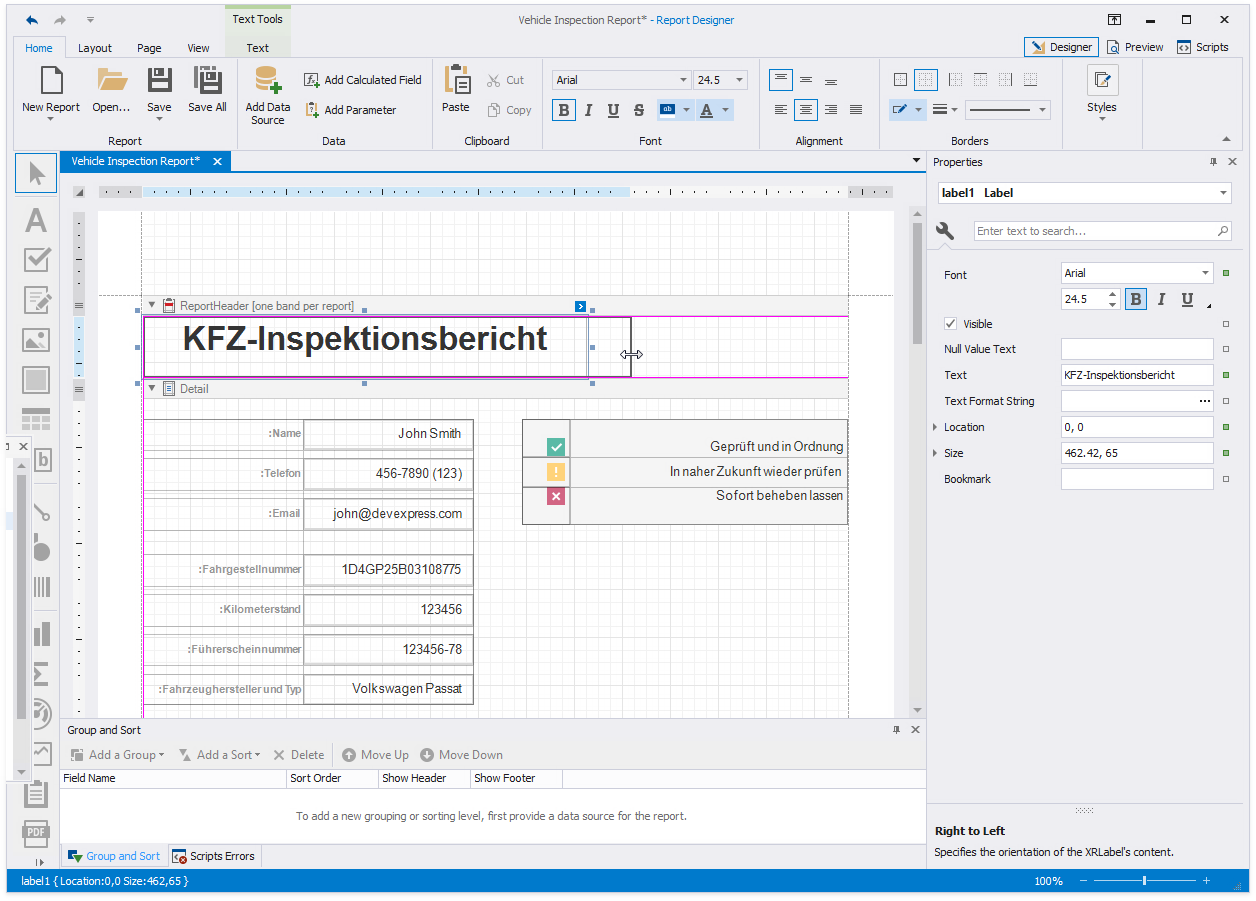Screen dimensions: 1256x901
Task: Click the Save All icon
Action: coord(207,81)
